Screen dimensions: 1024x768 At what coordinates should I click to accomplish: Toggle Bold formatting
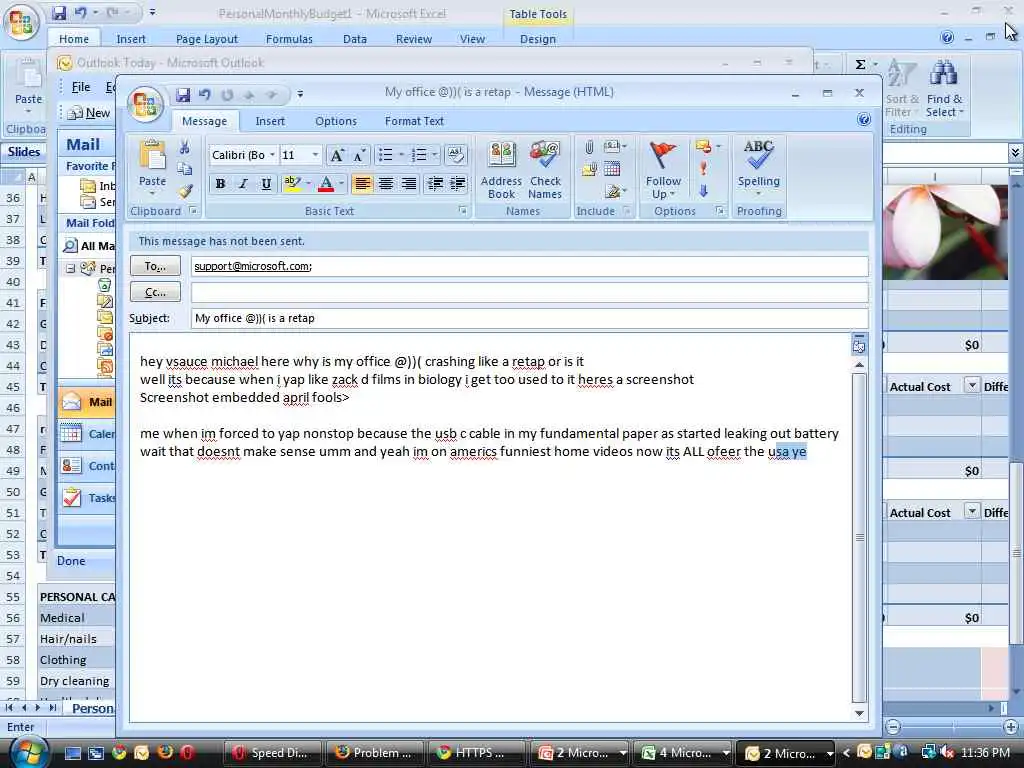click(221, 184)
